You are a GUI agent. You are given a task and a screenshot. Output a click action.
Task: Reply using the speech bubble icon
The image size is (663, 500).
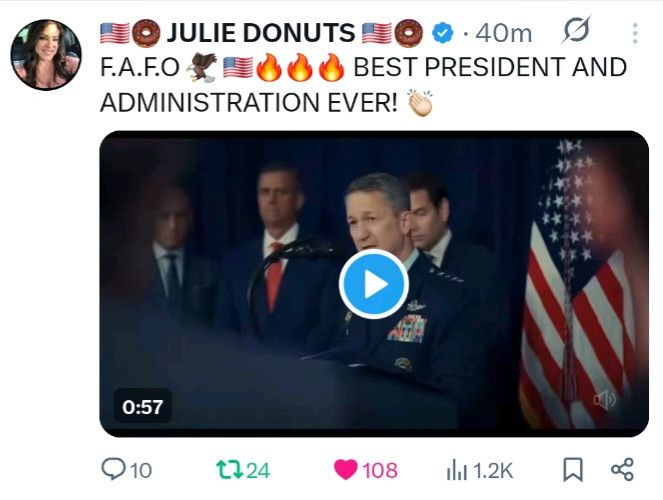[114, 469]
